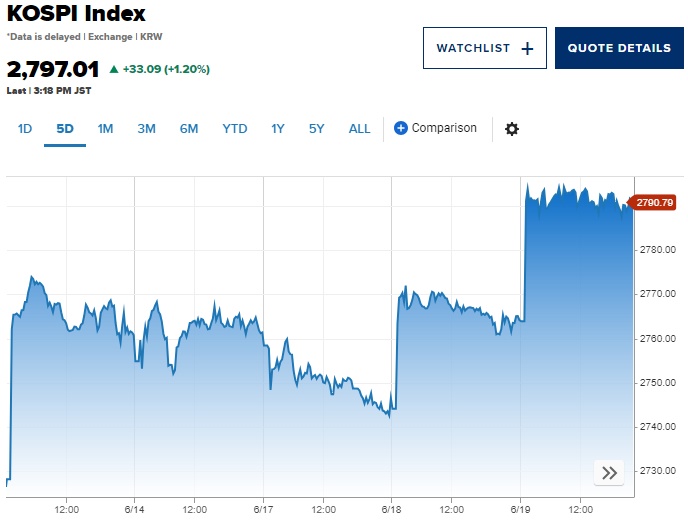Click the KOSPI Index title
Image resolution: width=688 pixels, height=522 pixels.
[x=76, y=14]
